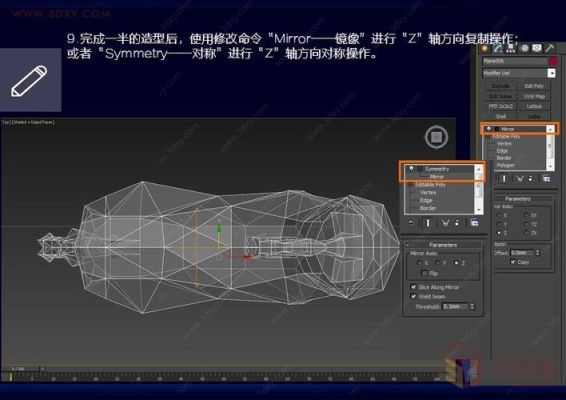
Task: Click the UVW Map modifier button
Action: (534, 96)
